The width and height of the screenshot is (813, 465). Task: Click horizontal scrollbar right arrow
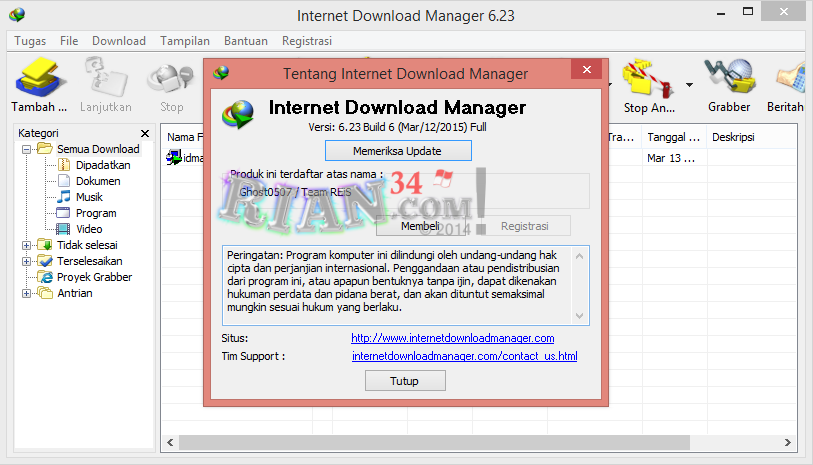click(788, 443)
